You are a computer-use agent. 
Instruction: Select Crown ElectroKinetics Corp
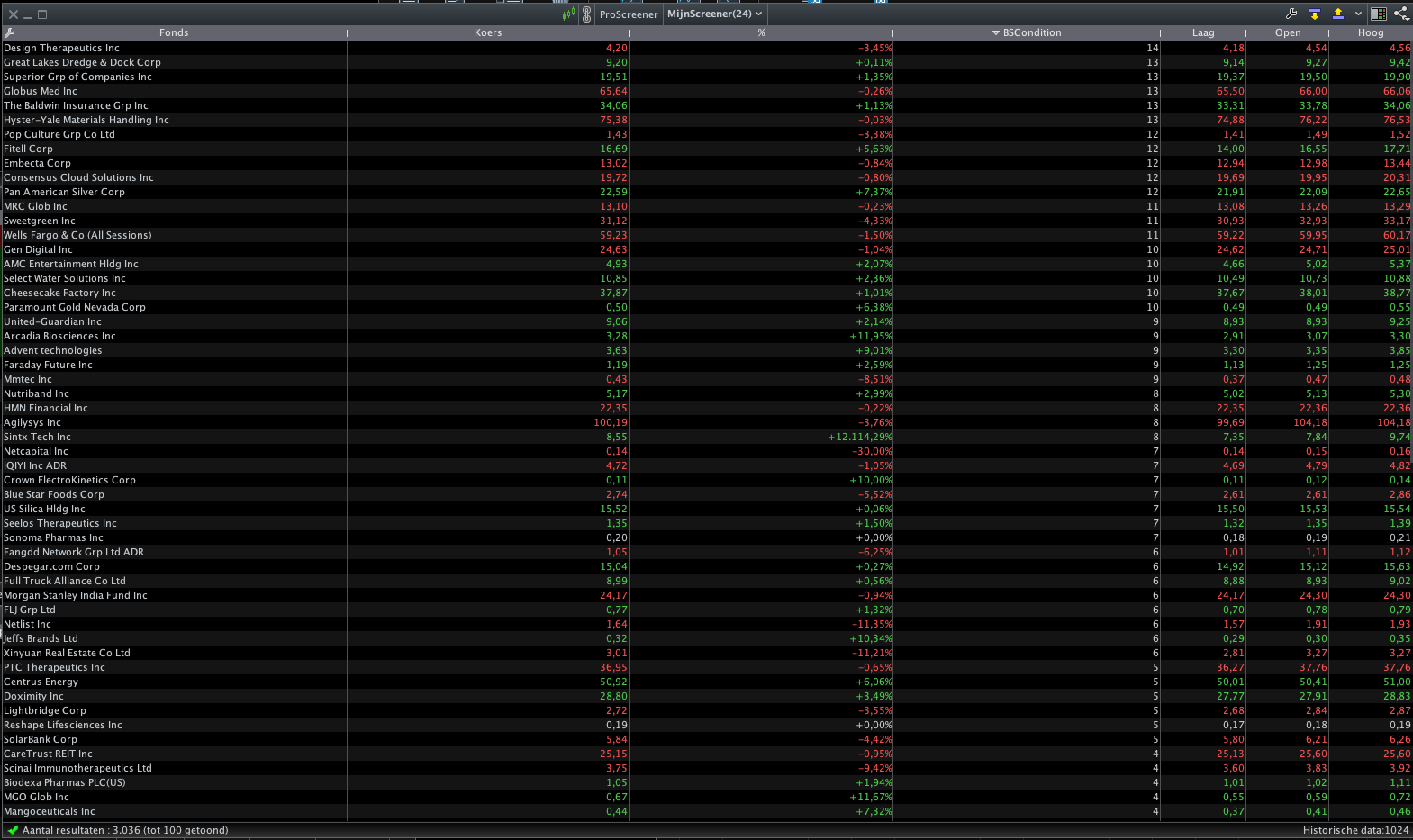pos(706,480)
